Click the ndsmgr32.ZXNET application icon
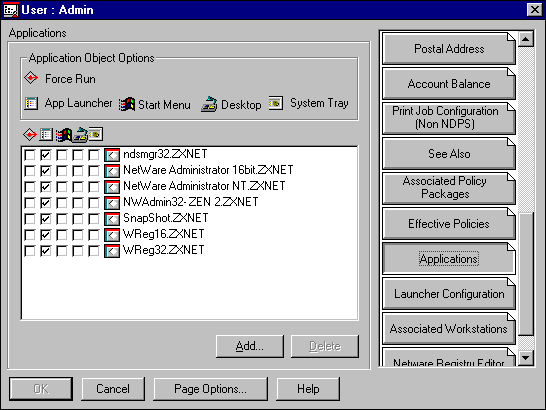The height and width of the screenshot is (410, 546). point(112,155)
